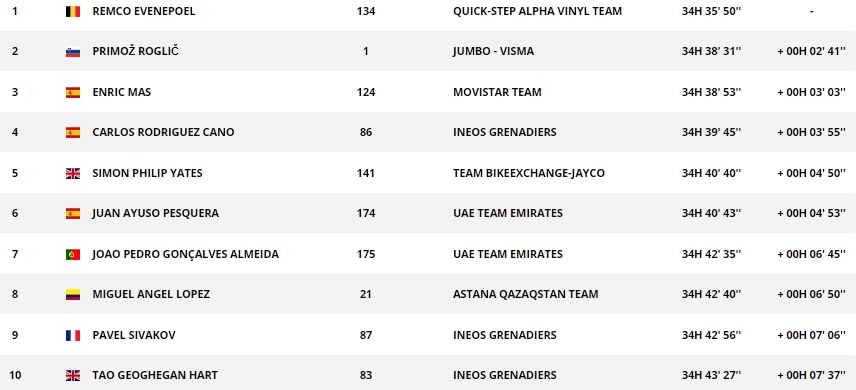Click bib number 134 in first row

coord(366,11)
